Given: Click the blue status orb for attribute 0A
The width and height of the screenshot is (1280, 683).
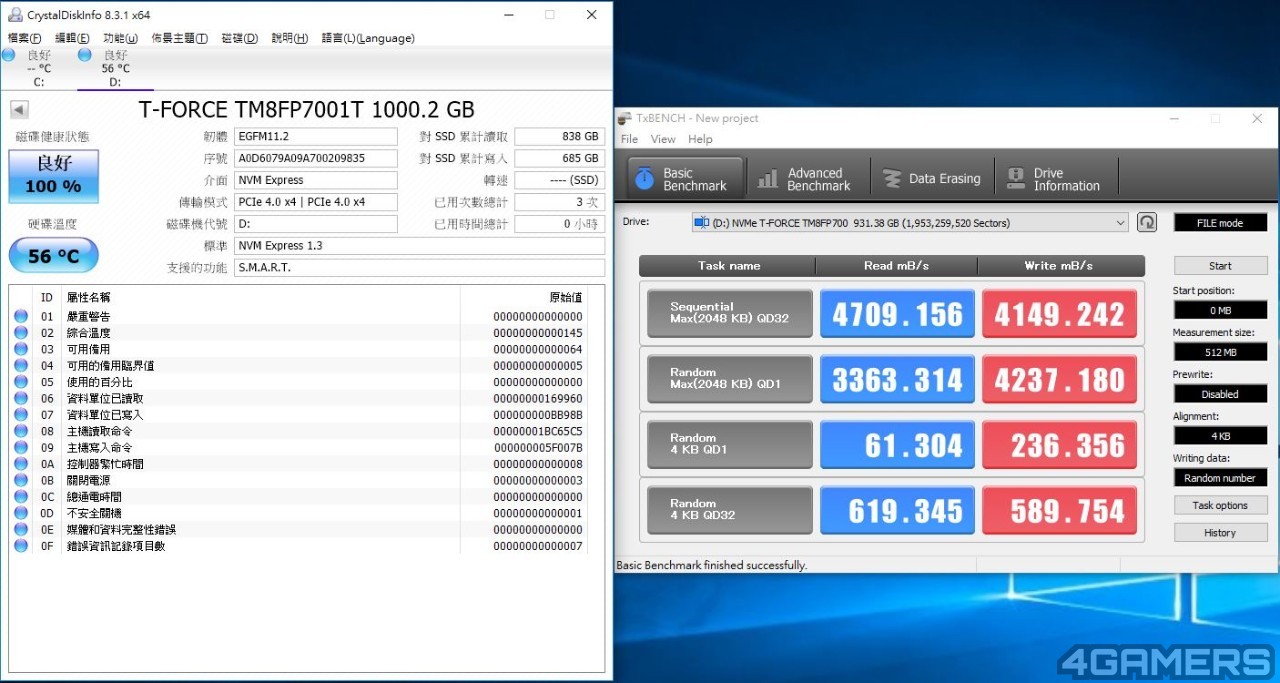Looking at the screenshot, I should (21, 464).
